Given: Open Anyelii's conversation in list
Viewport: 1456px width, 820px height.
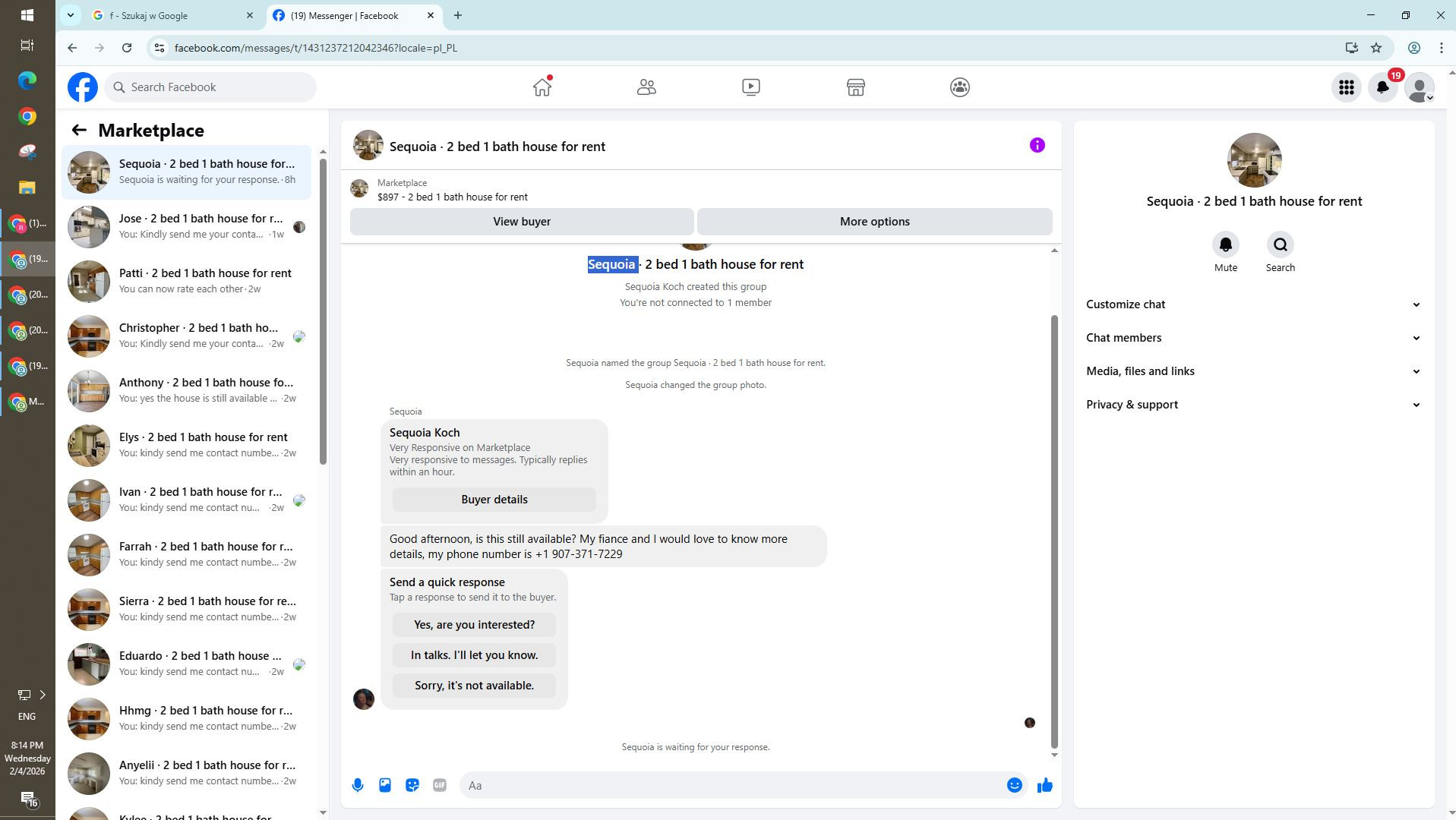Looking at the screenshot, I should tap(186, 774).
